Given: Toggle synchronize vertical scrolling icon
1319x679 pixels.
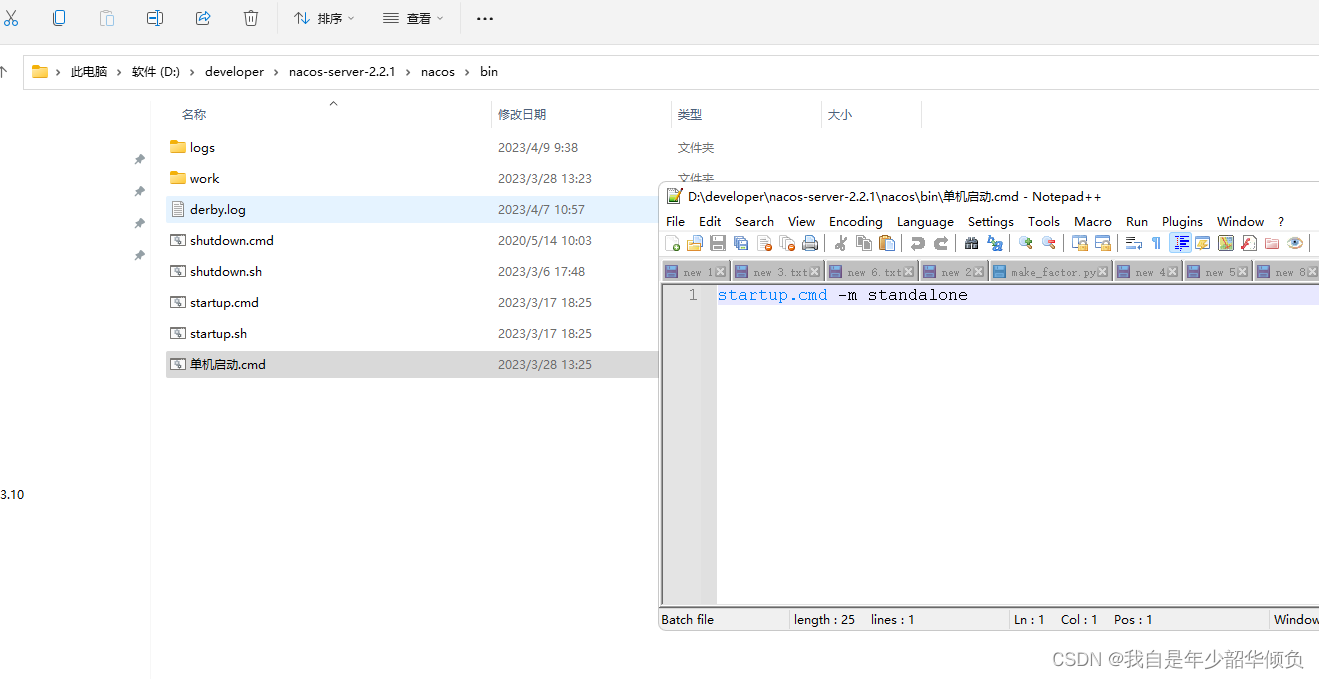Looking at the screenshot, I should pos(1080,243).
